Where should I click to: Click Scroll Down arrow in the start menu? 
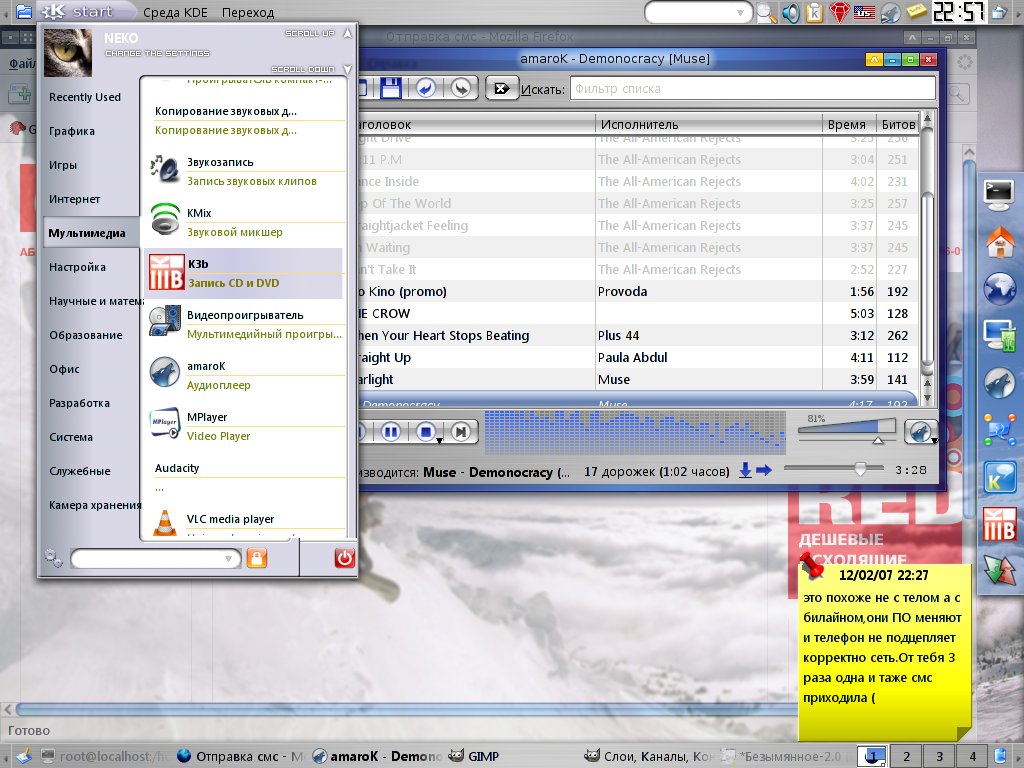[347, 69]
